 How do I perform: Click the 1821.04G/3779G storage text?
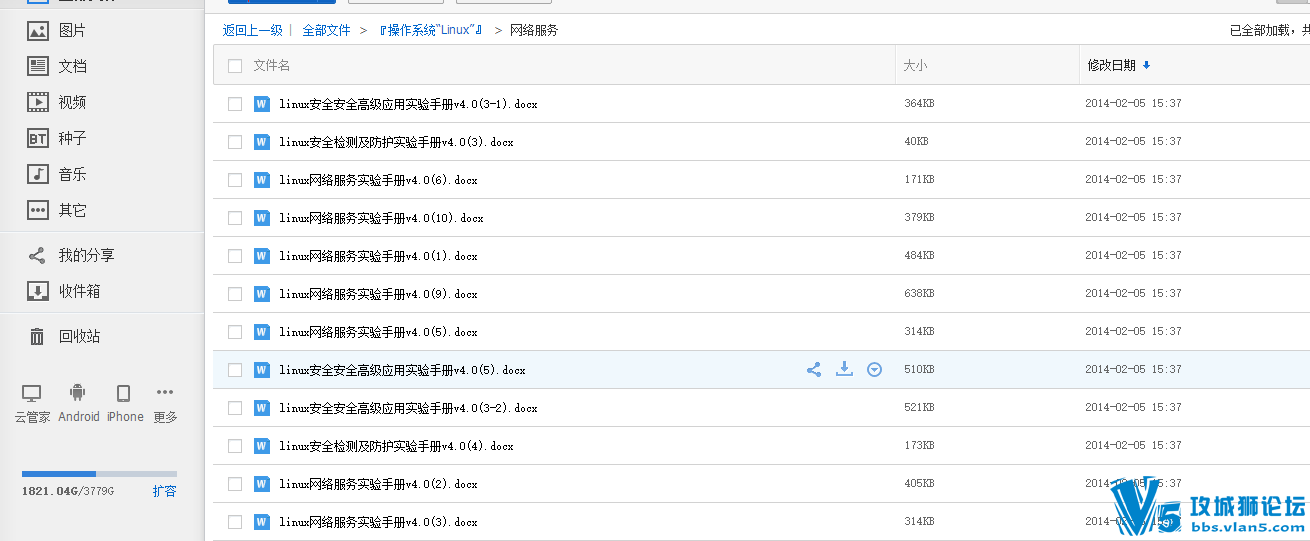[x=68, y=492]
